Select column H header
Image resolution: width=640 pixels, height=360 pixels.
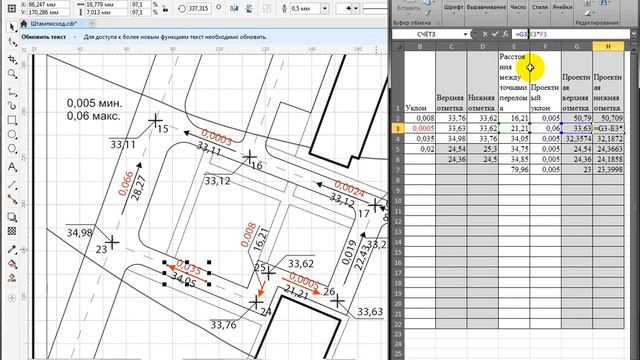pos(608,47)
